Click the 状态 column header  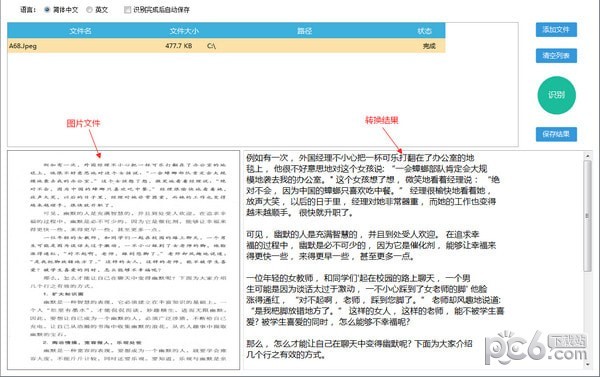(424, 31)
